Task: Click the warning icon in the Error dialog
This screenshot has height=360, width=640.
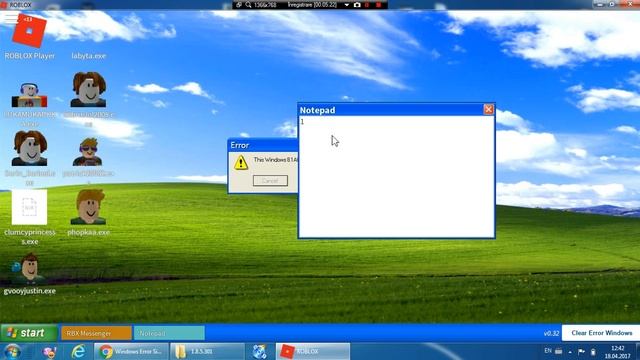Action: [x=241, y=162]
